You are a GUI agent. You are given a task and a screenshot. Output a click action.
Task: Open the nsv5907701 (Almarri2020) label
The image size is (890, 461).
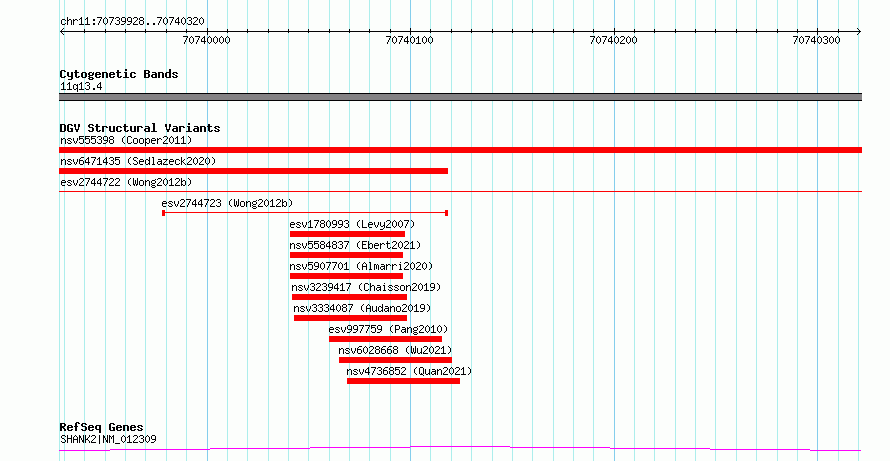click(361, 266)
